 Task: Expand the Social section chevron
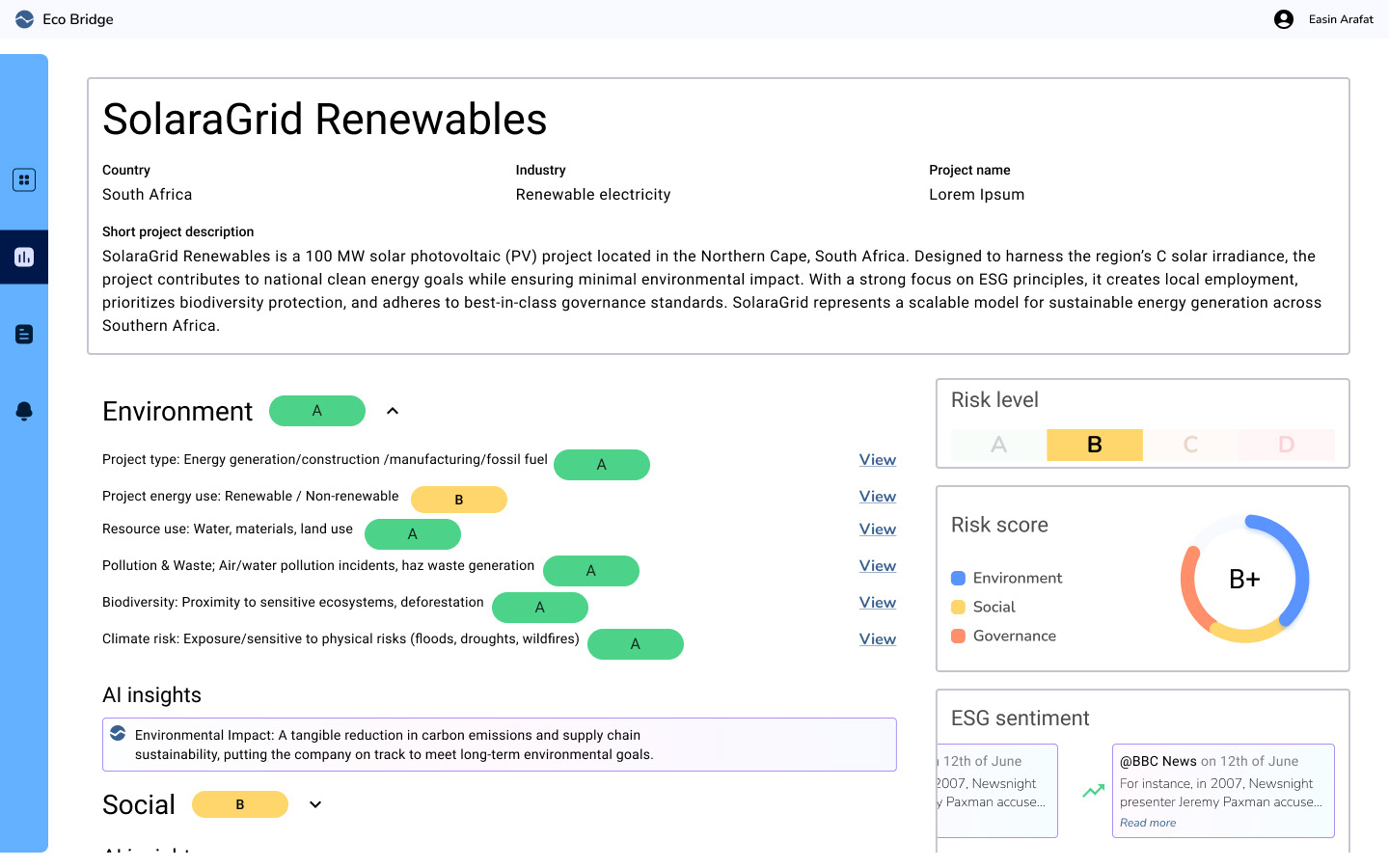(x=315, y=804)
